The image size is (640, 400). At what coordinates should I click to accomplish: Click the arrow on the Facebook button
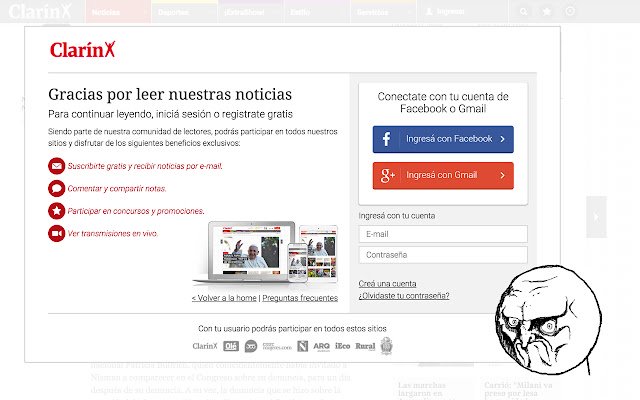(x=502, y=139)
